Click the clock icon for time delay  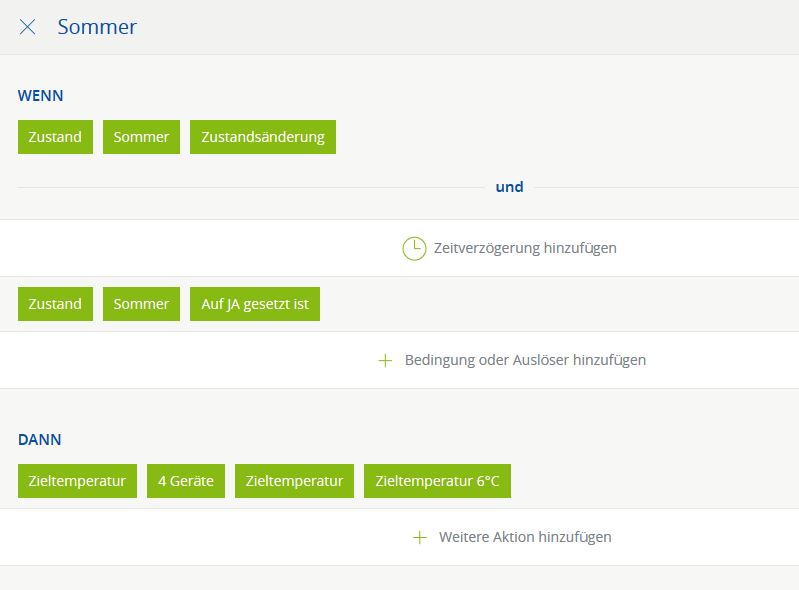pos(414,249)
